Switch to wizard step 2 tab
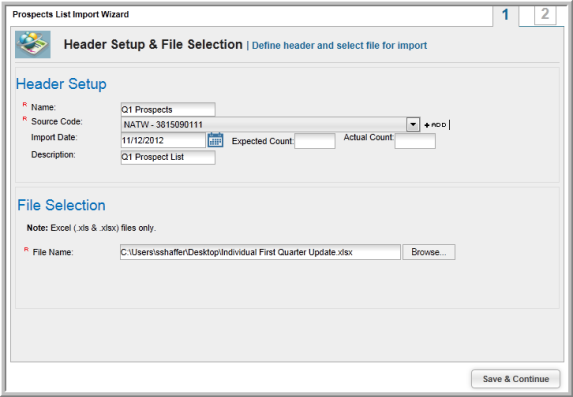The width and height of the screenshot is (573, 397). 545,14
